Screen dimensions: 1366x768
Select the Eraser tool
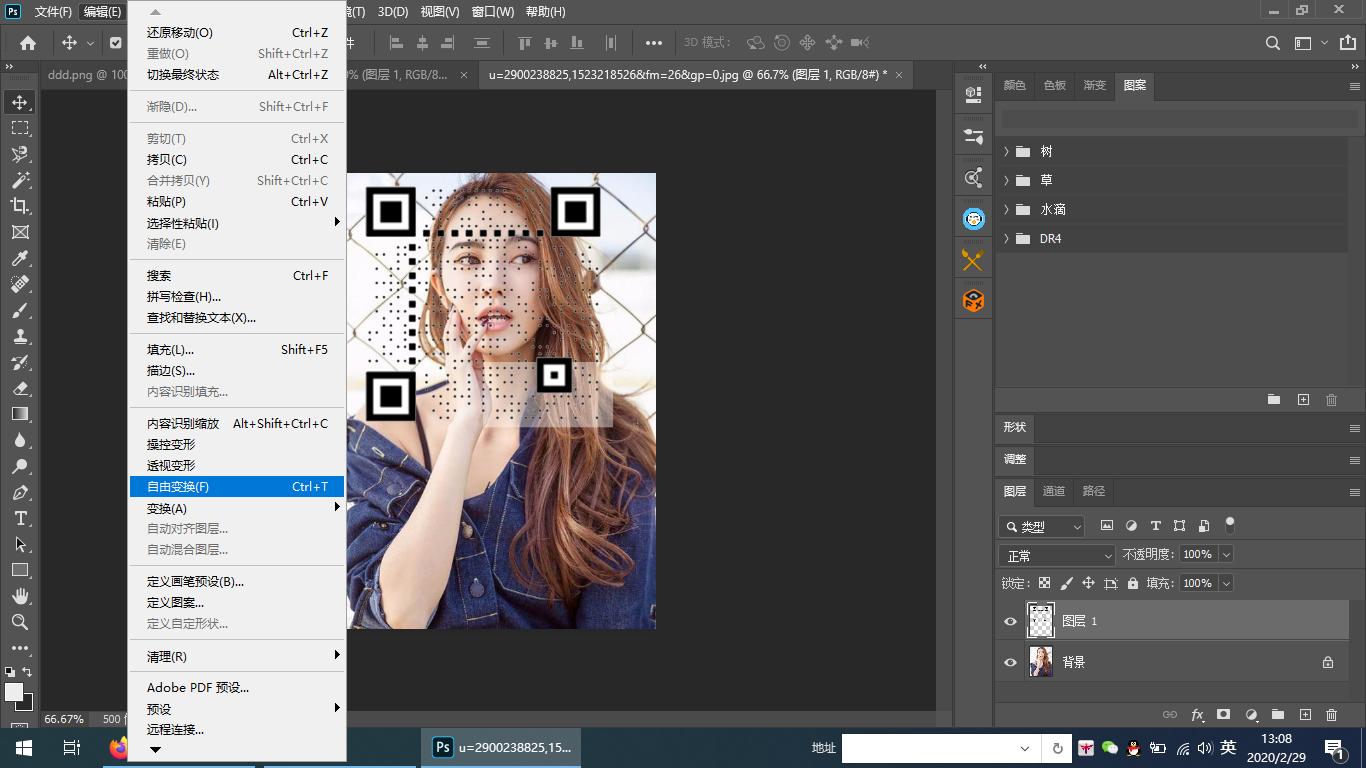click(20, 388)
